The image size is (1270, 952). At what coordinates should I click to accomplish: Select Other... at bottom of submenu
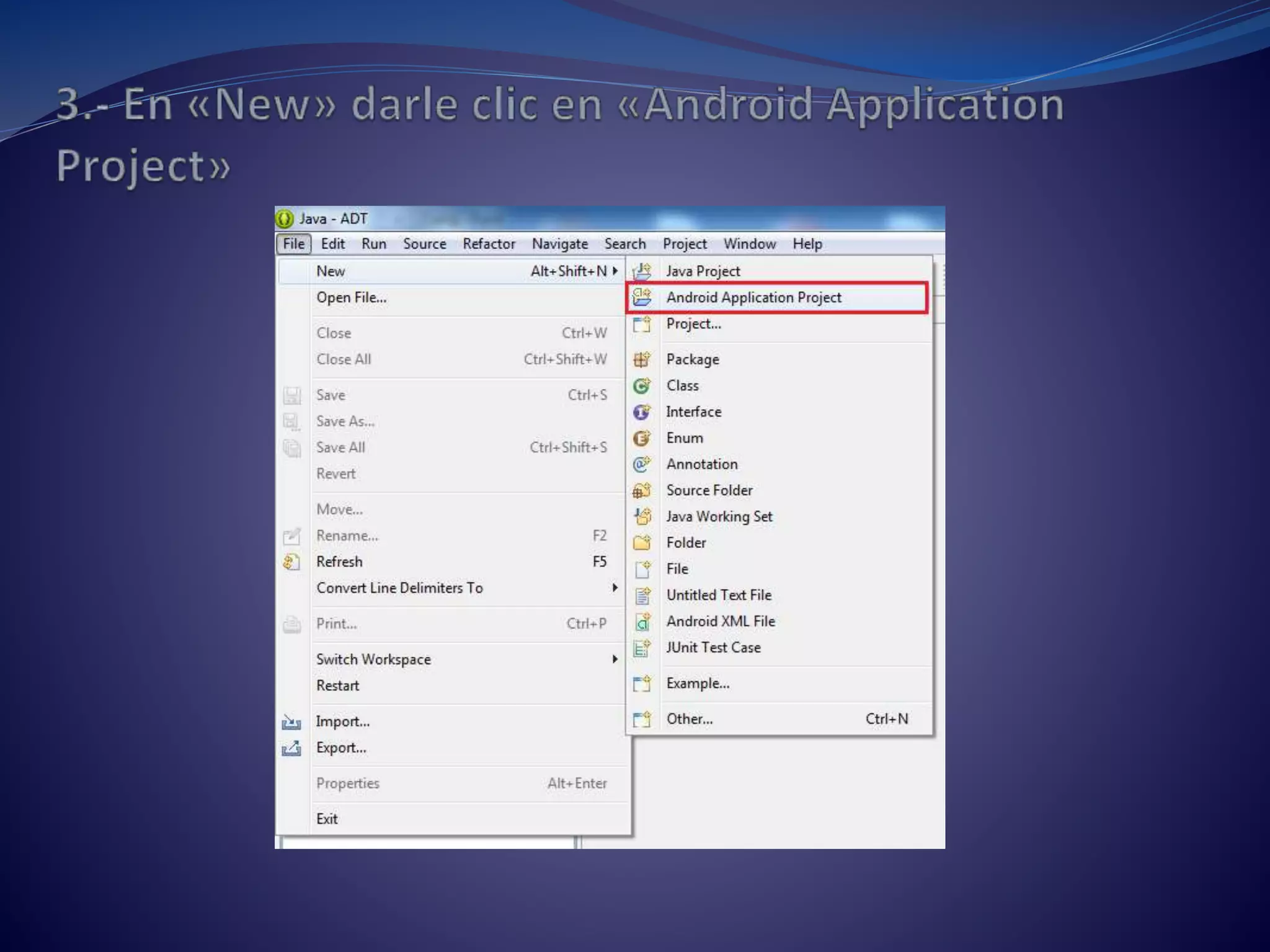pyautogui.click(x=690, y=719)
